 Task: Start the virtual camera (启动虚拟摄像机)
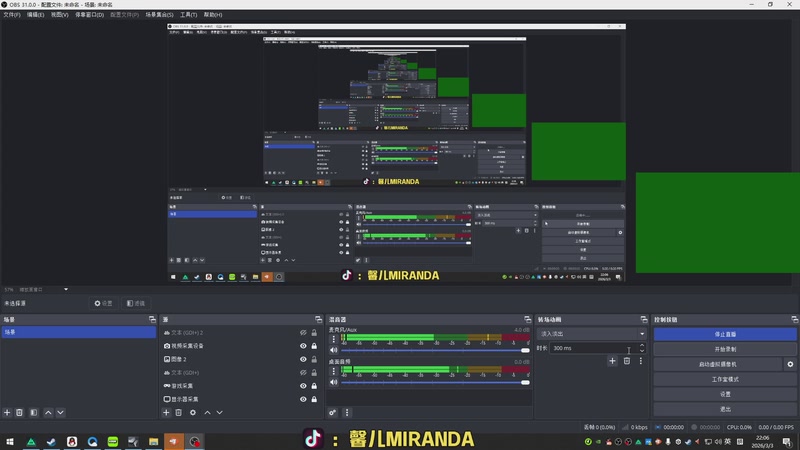(718, 364)
